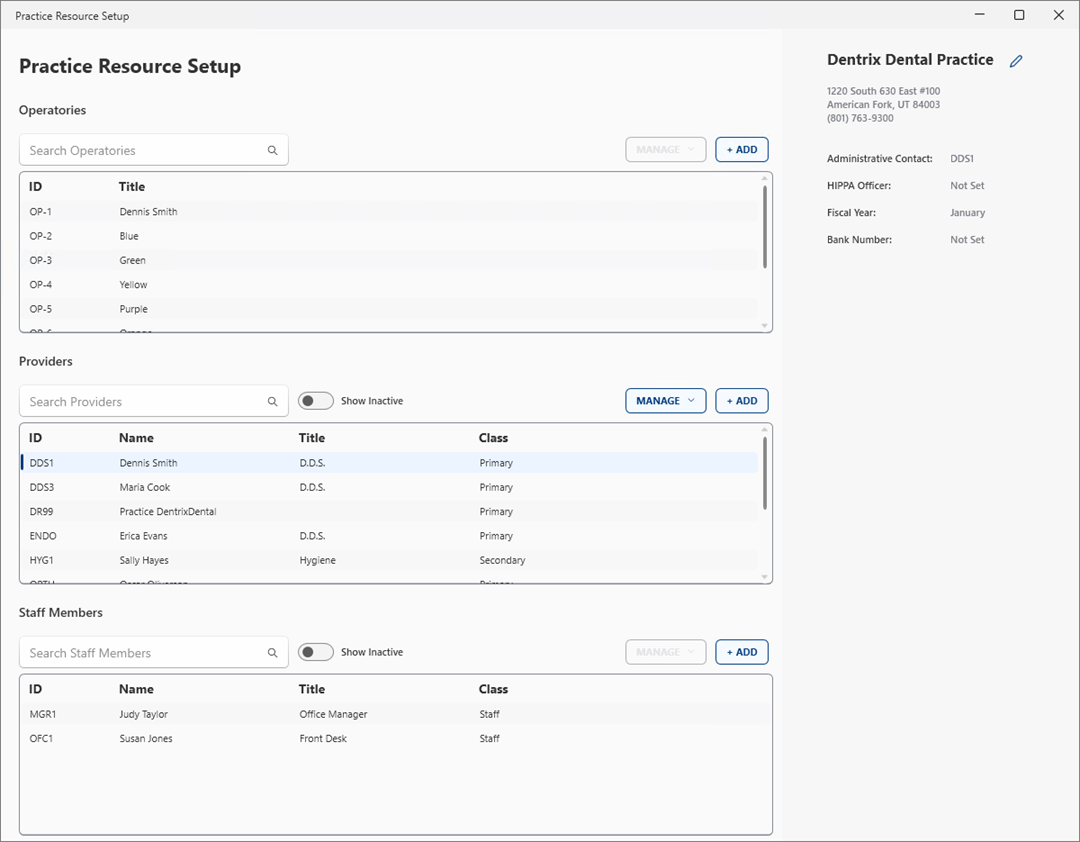Click the plus icon on ADD button for Providers
Viewport: 1080px width, 842px height.
pyautogui.click(x=730, y=400)
